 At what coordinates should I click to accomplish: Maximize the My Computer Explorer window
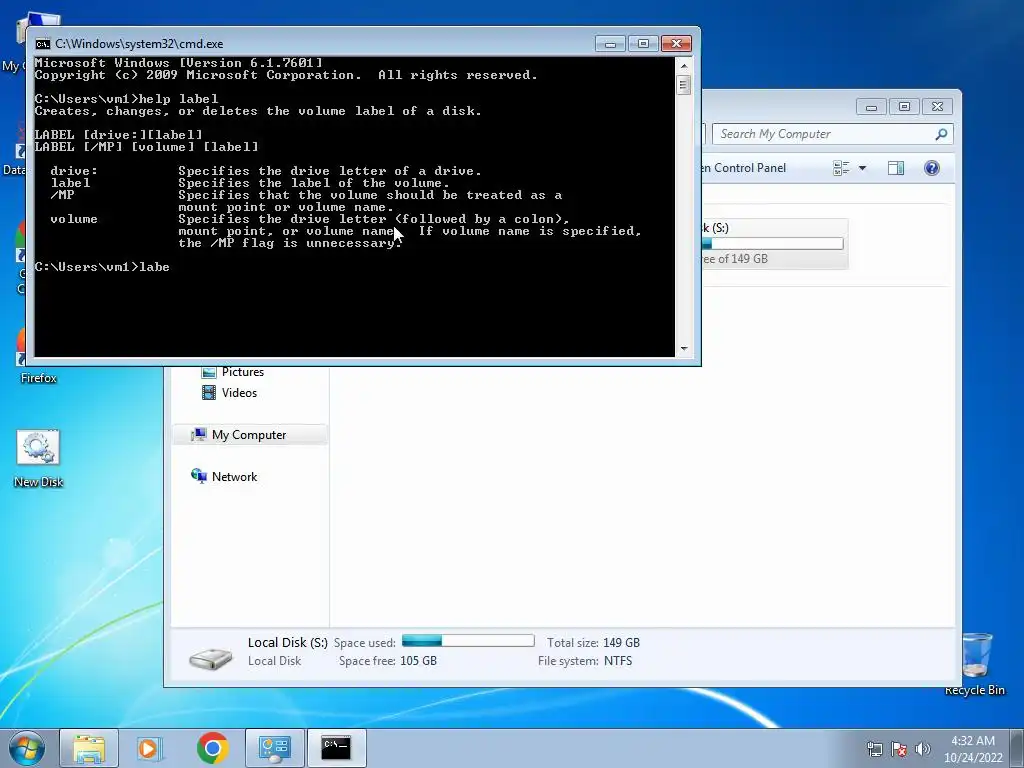(x=904, y=107)
